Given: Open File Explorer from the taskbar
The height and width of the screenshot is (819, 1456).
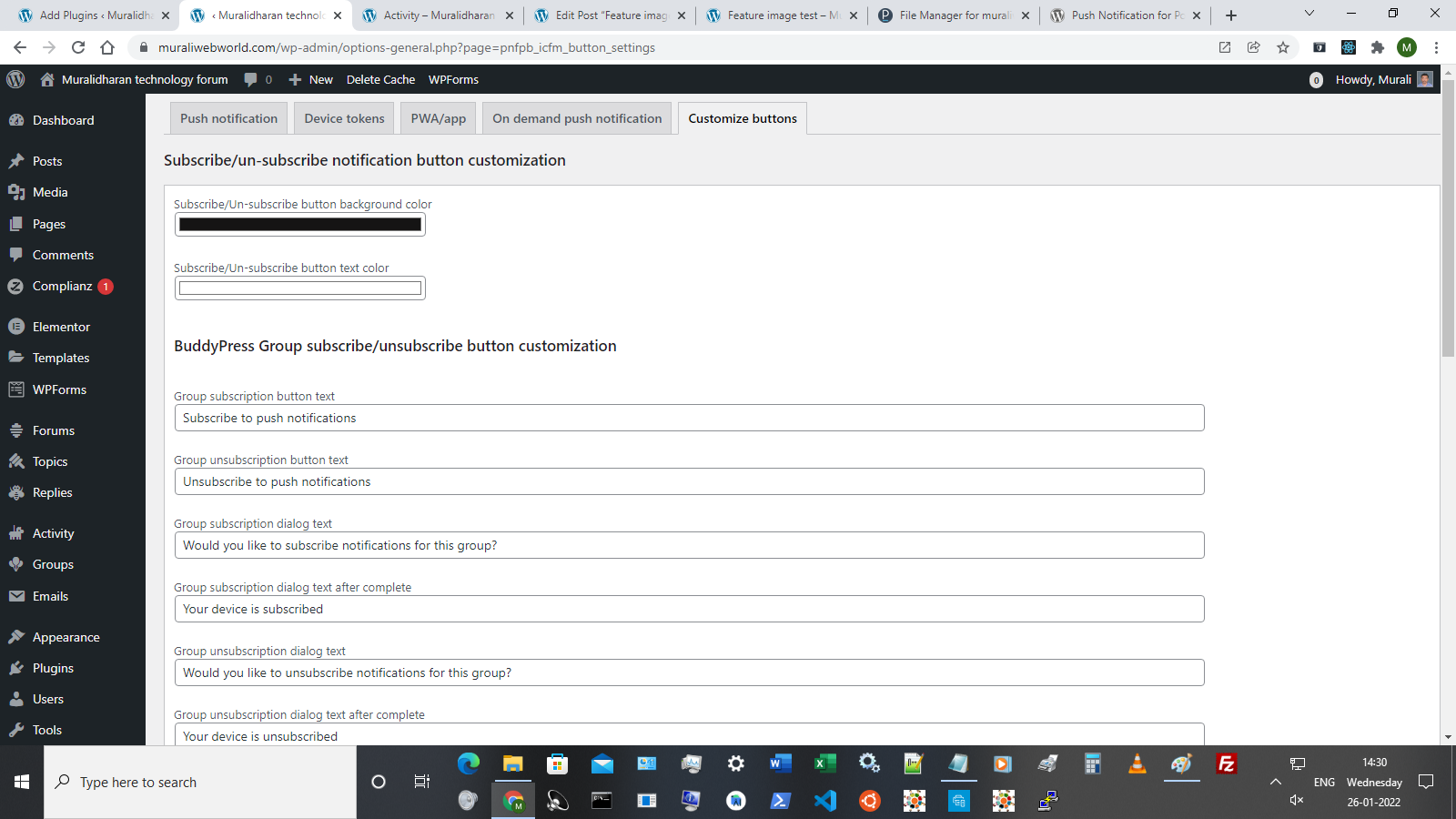Looking at the screenshot, I should (513, 763).
